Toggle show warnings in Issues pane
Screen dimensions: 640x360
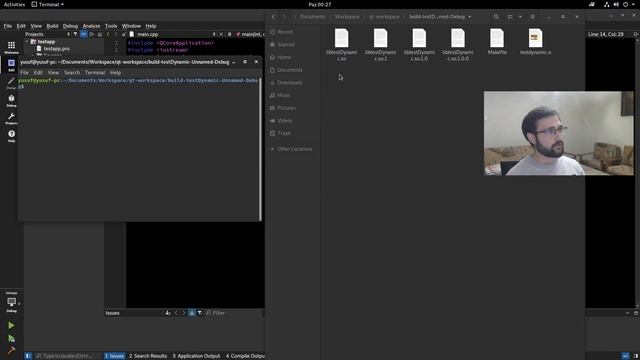pos(191,313)
